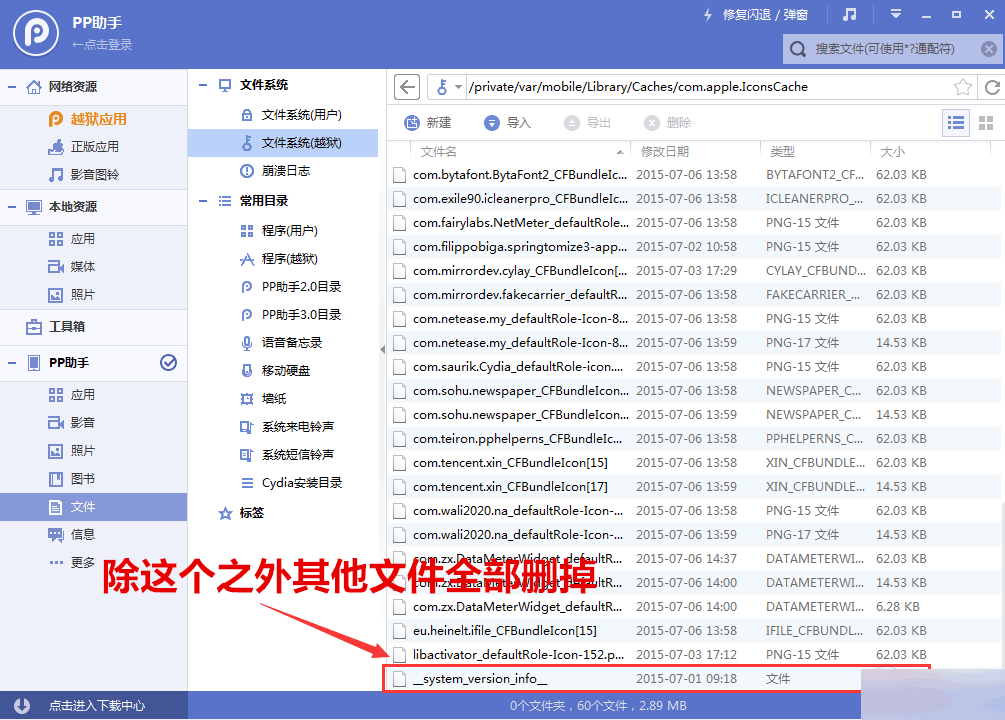Open 图书 under PP助手 device
Image resolution: width=1005 pixels, height=720 pixels.
(72, 479)
